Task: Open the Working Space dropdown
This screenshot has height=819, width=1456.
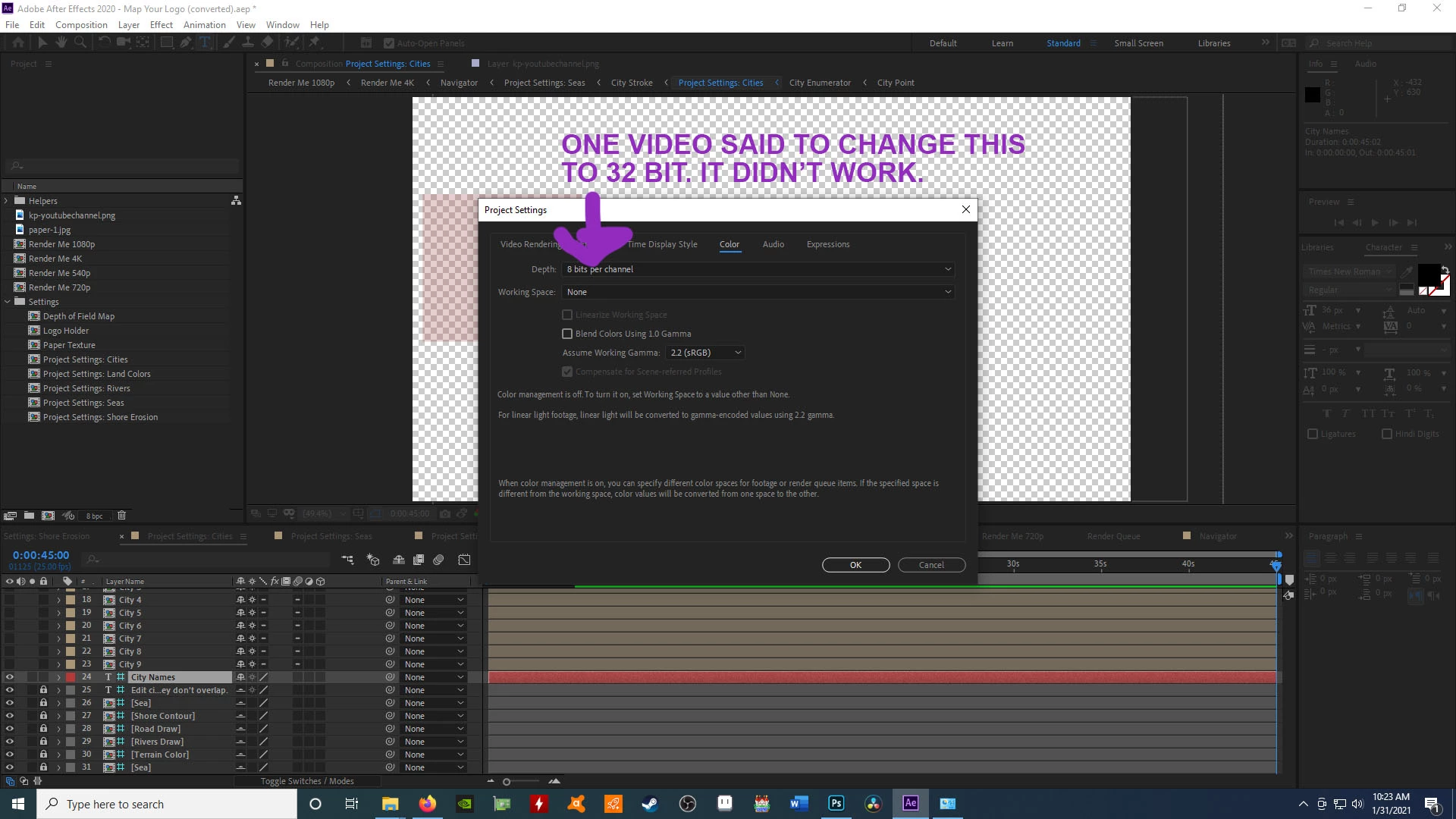Action: coord(758,292)
